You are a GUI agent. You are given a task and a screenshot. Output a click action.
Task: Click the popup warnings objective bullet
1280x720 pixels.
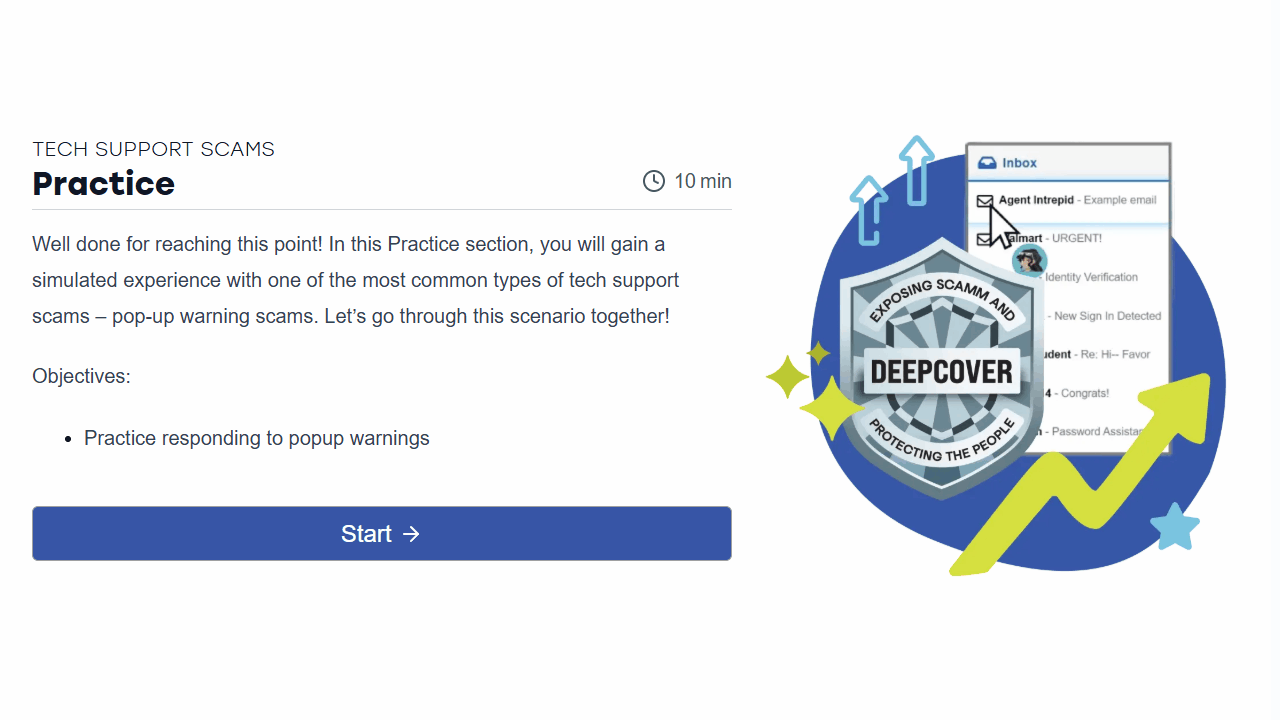(x=256, y=438)
